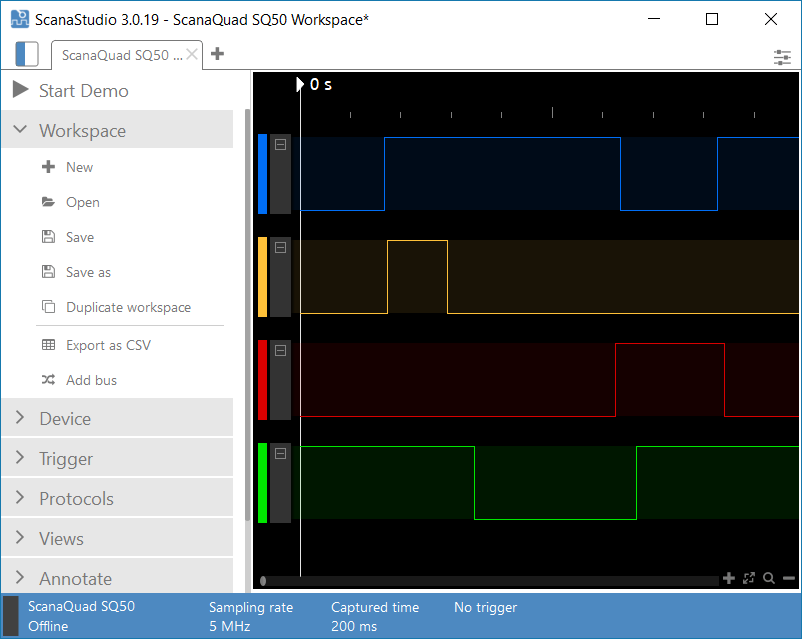This screenshot has width=802, height=639.
Task: Collapse the green channel waveform display
Action: coord(281,451)
